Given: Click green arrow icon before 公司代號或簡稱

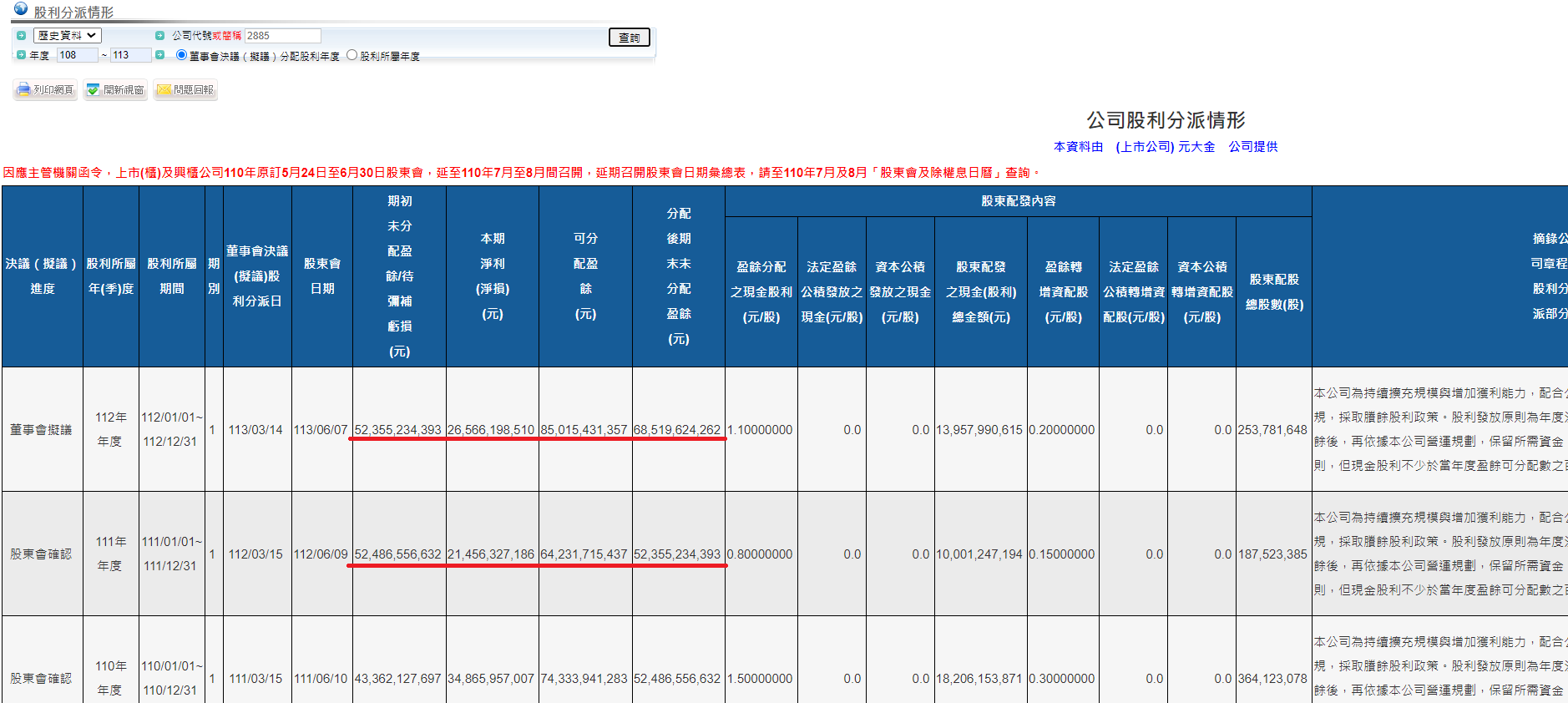Looking at the screenshot, I should pyautogui.click(x=159, y=36).
